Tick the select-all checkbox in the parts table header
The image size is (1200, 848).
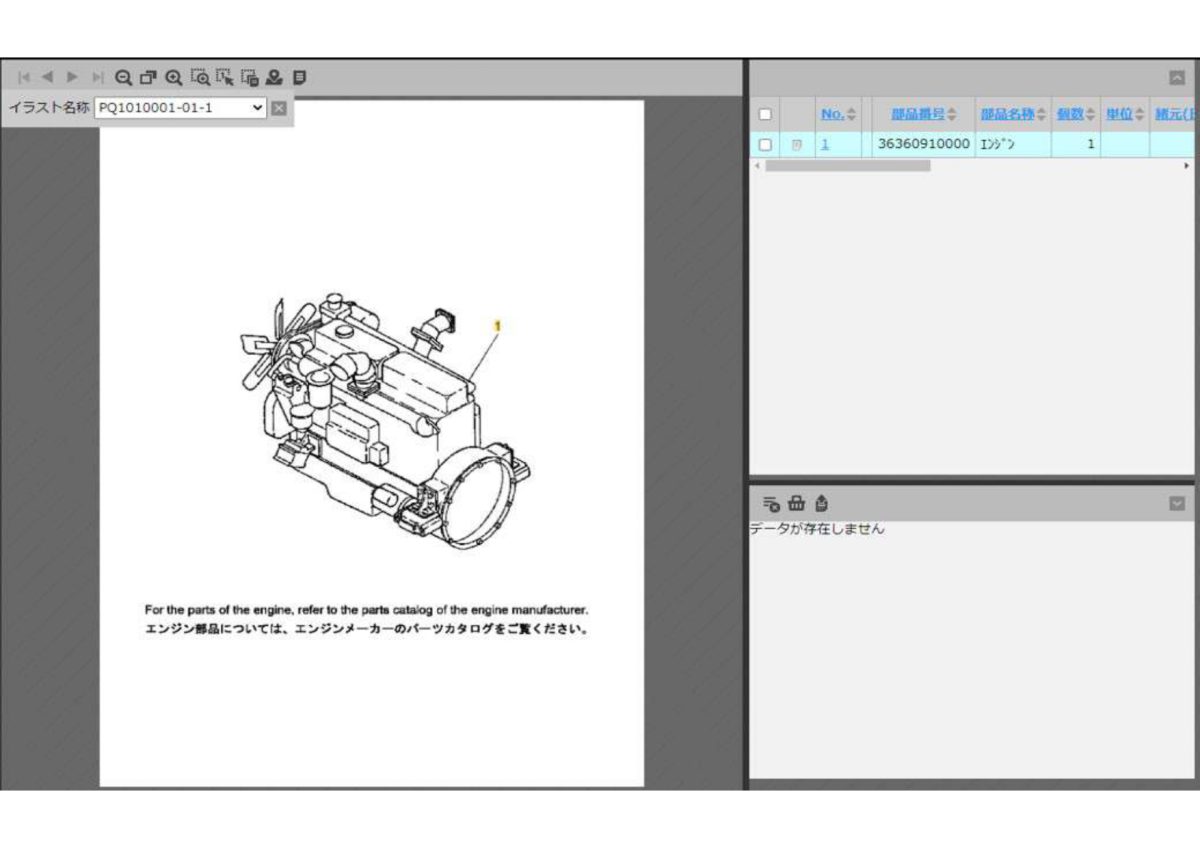pos(765,115)
